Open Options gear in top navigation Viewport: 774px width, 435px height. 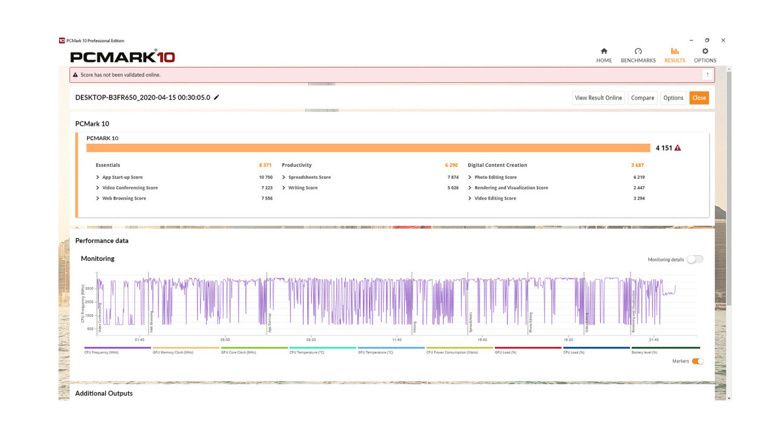(x=705, y=55)
